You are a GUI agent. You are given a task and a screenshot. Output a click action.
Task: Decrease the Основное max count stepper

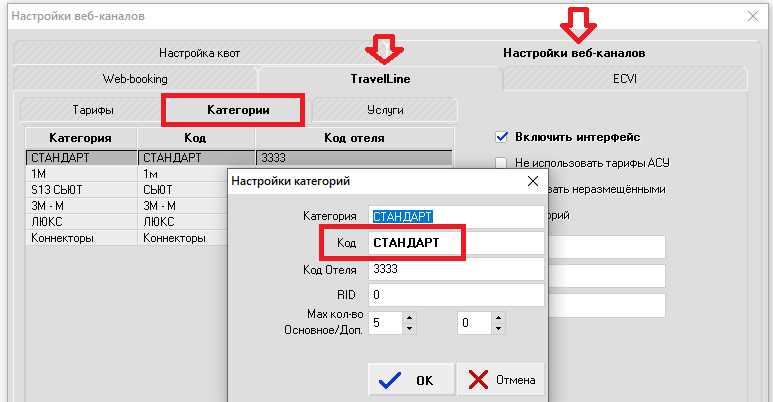409,329
